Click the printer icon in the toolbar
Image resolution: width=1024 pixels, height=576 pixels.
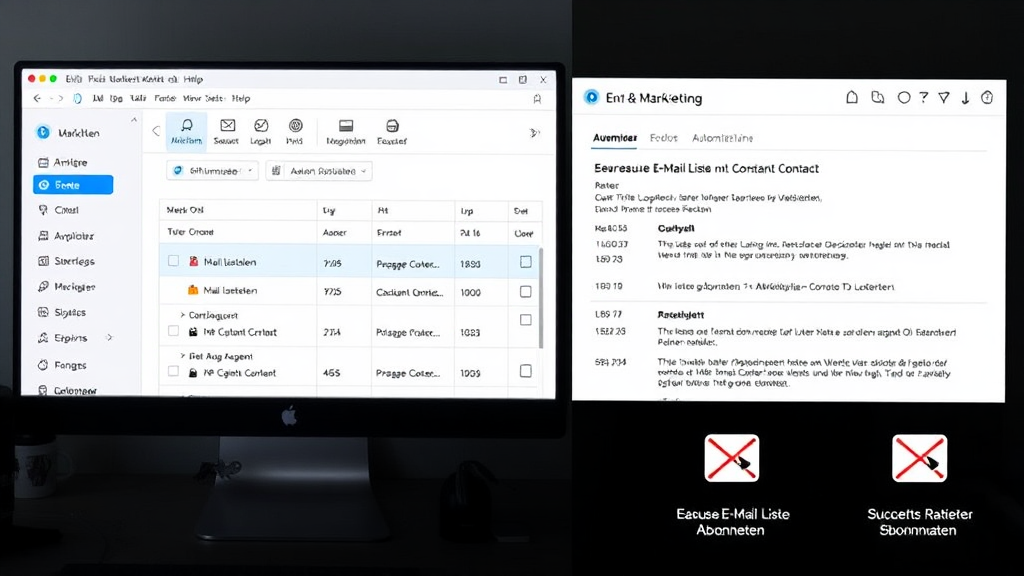[x=392, y=125]
